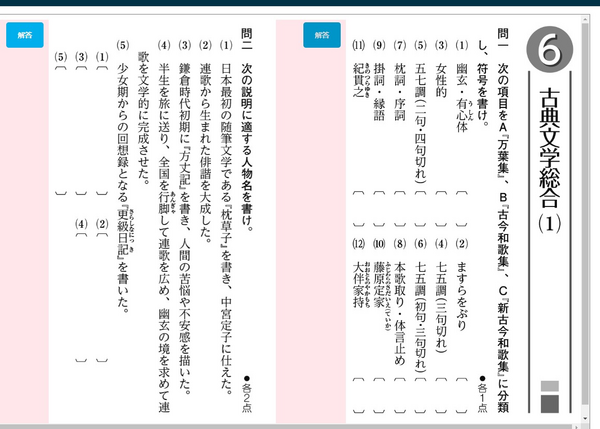Click item (4) 七五調(三句切れ)
This screenshot has width=600, height=429.
pos(441,295)
